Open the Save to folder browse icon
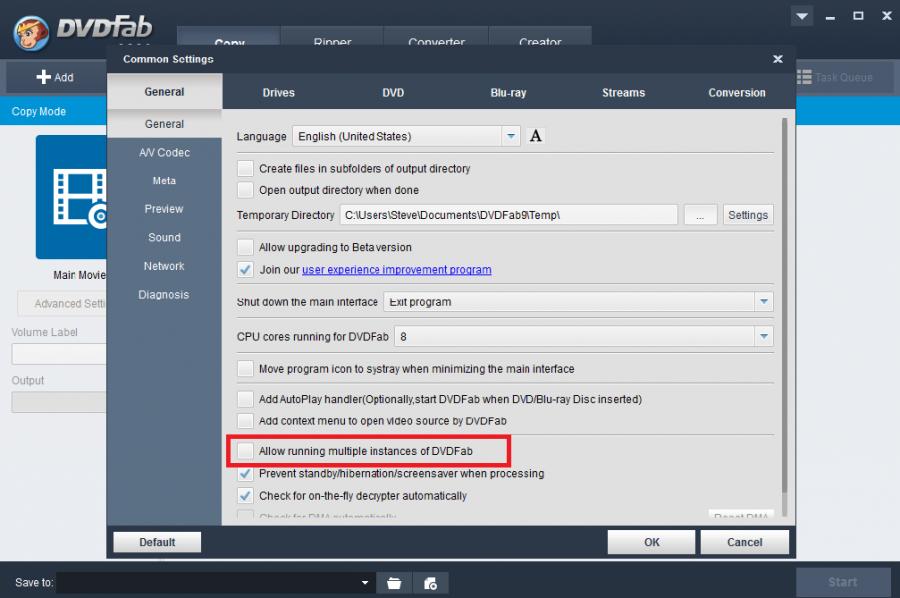900x598 pixels. pyautogui.click(x=394, y=583)
